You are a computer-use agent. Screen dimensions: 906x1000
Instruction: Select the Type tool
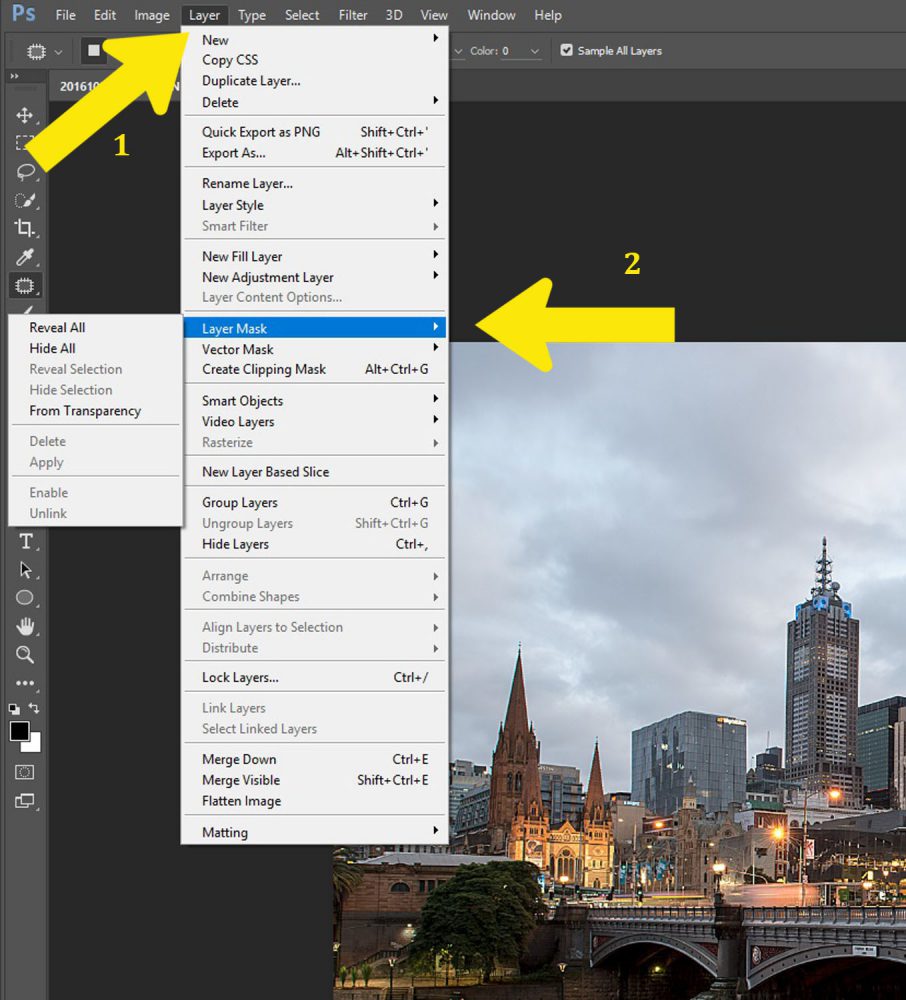(25, 541)
